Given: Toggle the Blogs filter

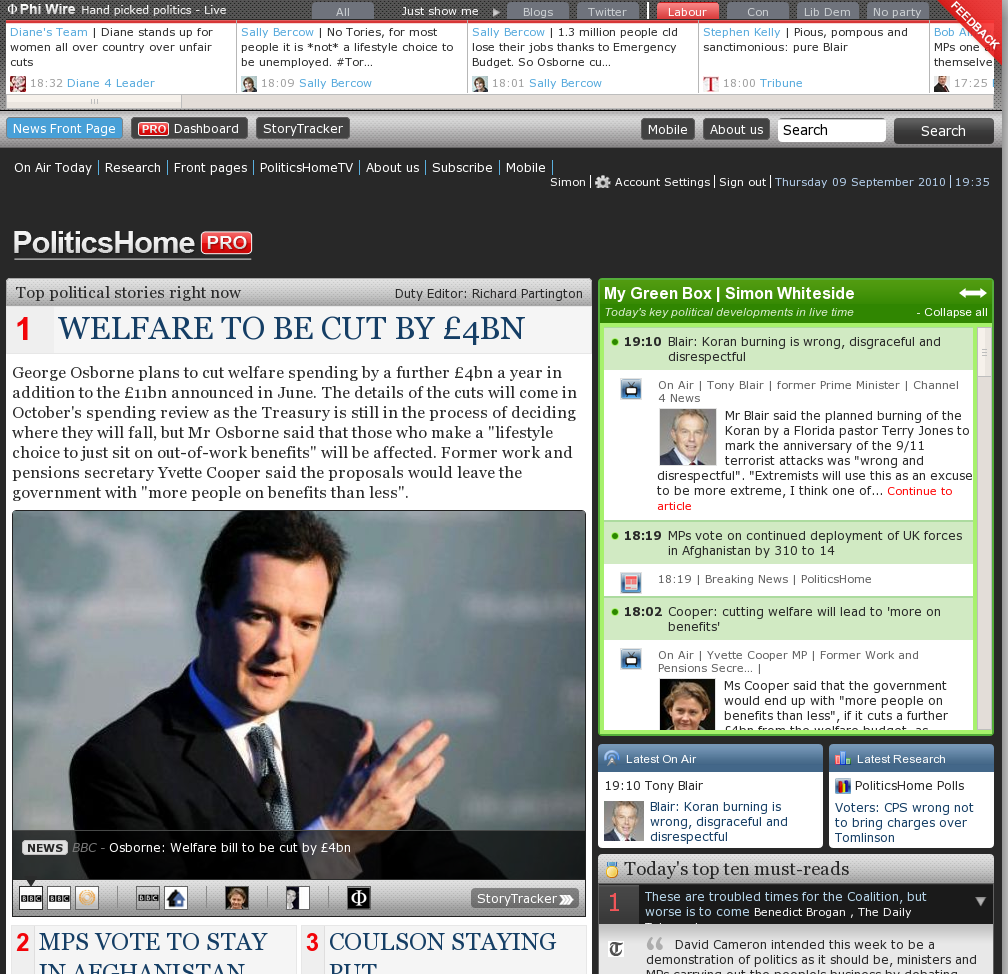Looking at the screenshot, I should pyautogui.click(x=538, y=12).
